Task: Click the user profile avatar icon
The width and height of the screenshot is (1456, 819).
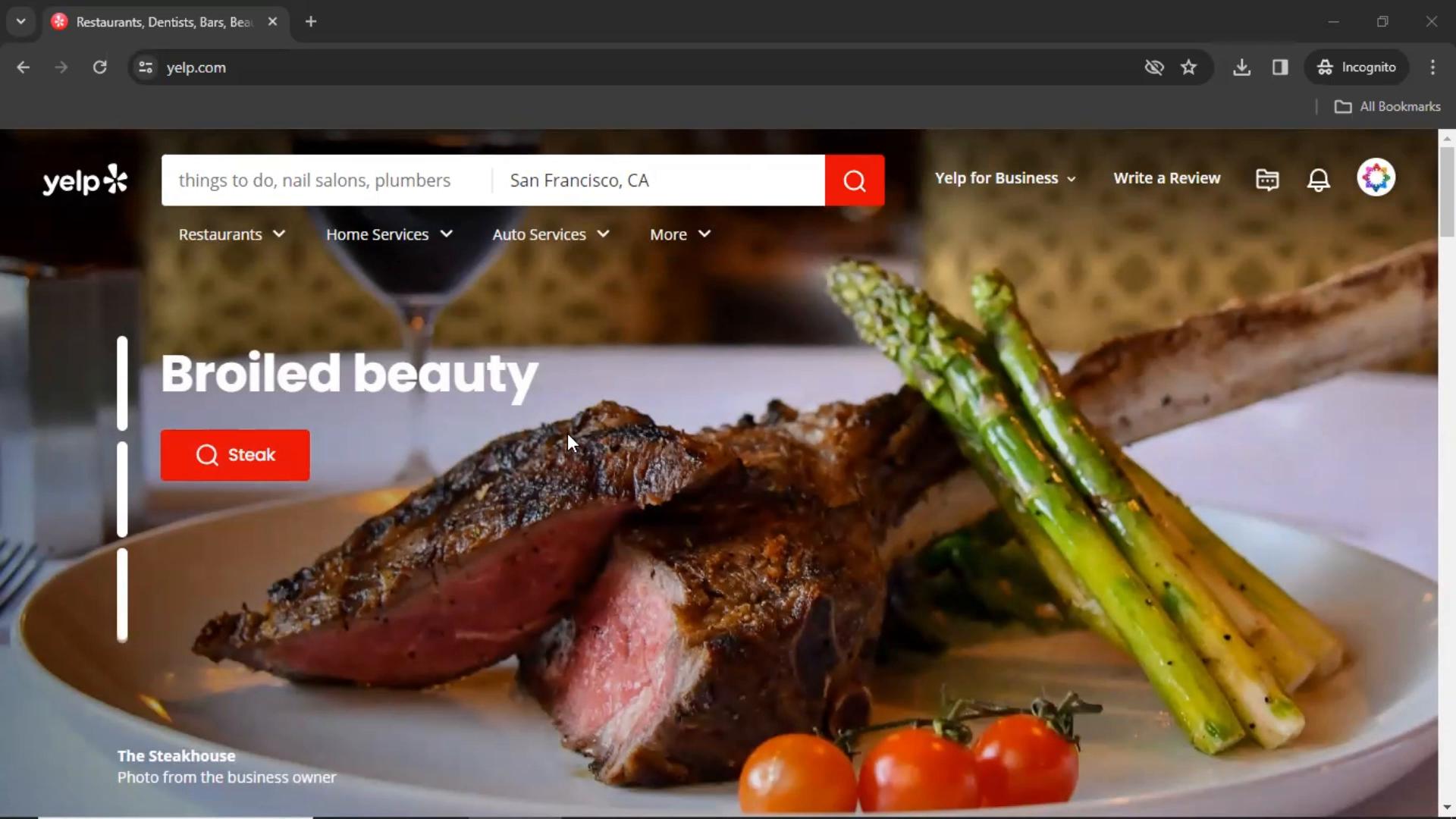Action: [x=1376, y=178]
